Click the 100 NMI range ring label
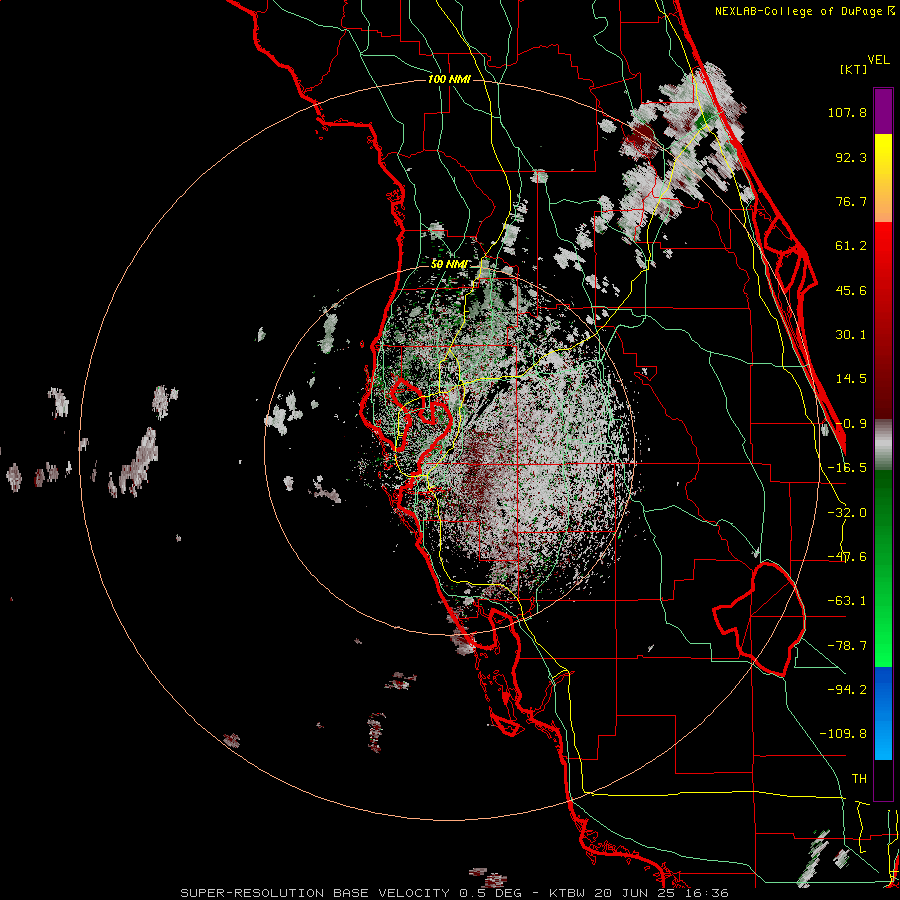Screen dimensions: 900x900 click(x=449, y=79)
